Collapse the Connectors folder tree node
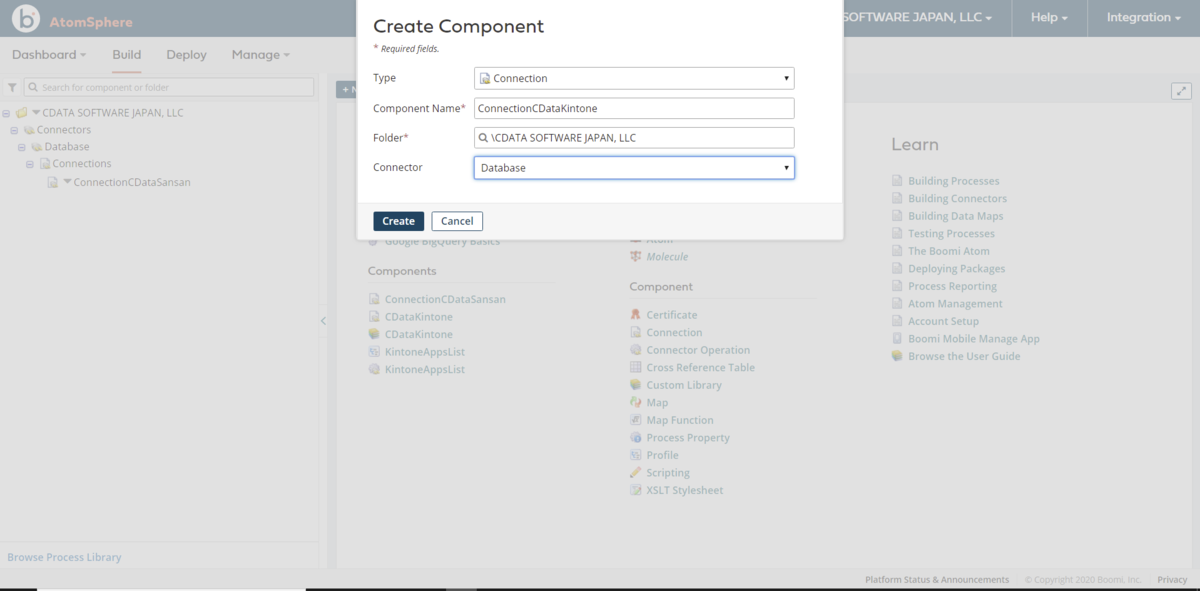 [x=14, y=130]
